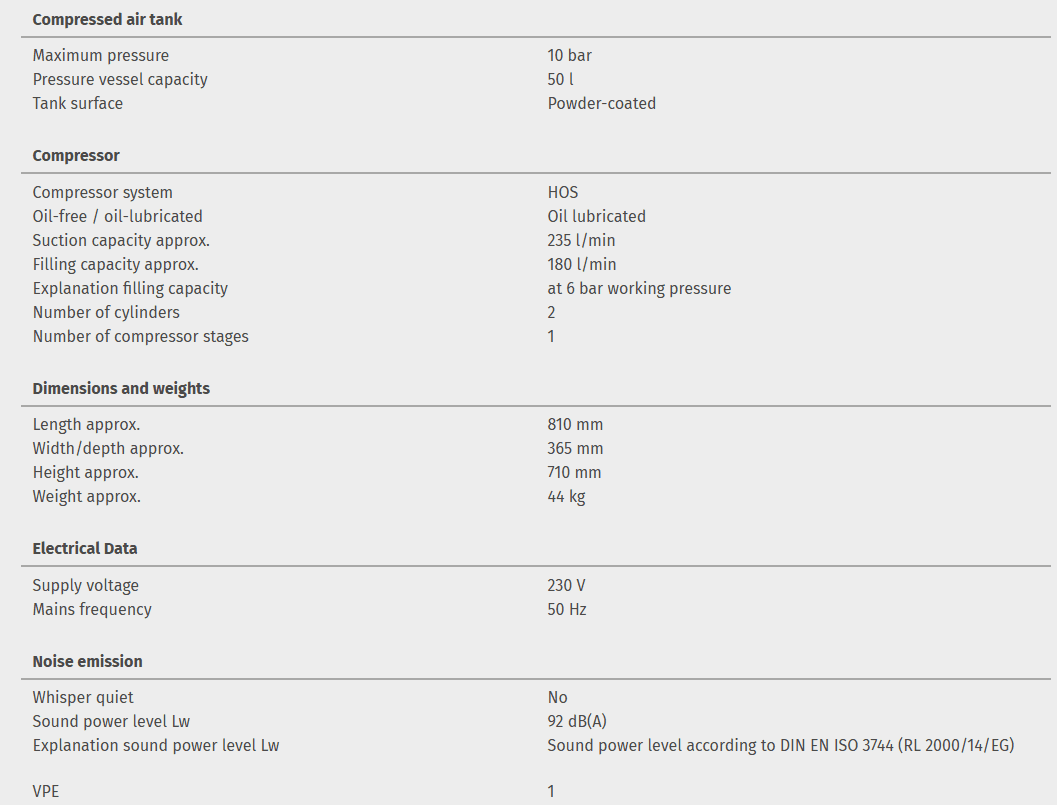Click the Dimensions and weights heading
The height and width of the screenshot is (805, 1057).
tap(121, 388)
